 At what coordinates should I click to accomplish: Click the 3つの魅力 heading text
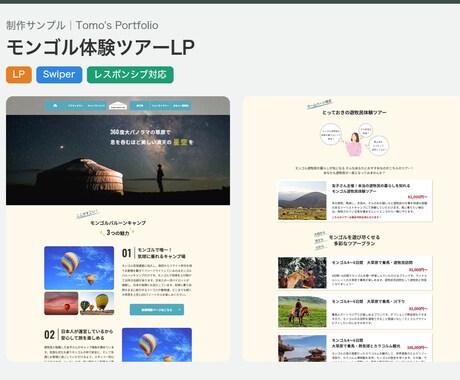pos(118,233)
